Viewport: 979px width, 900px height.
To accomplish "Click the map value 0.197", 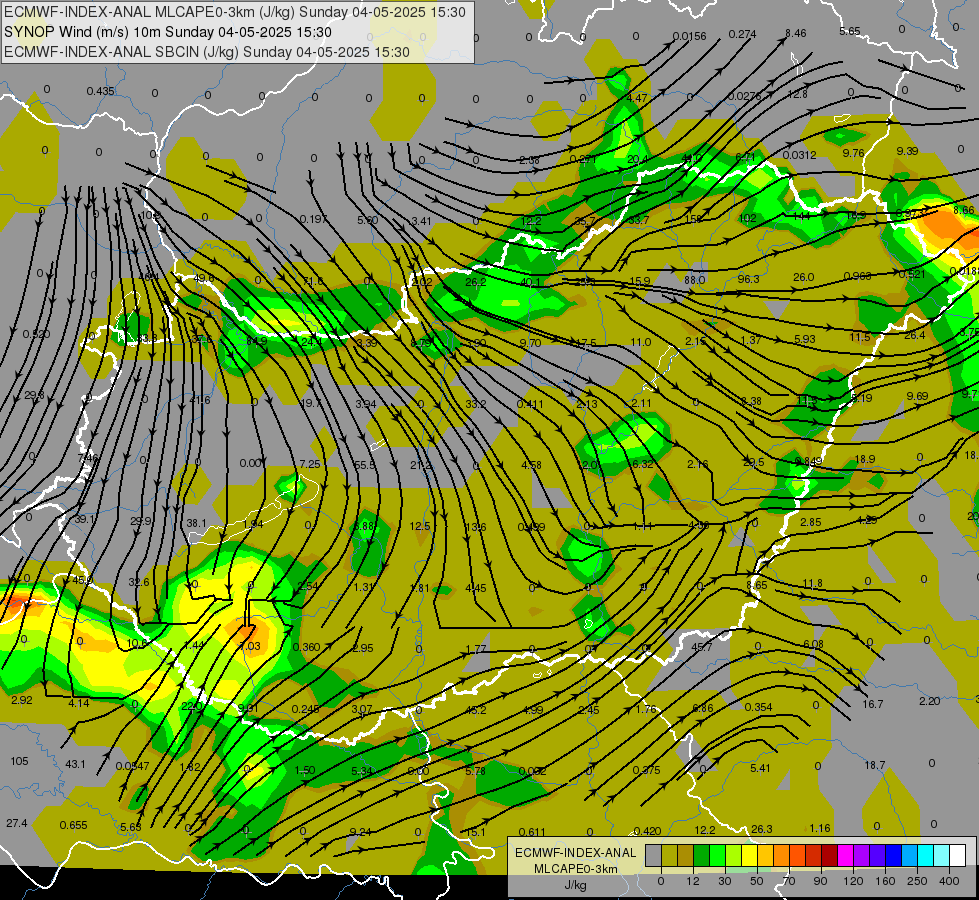I will click(x=313, y=219).
